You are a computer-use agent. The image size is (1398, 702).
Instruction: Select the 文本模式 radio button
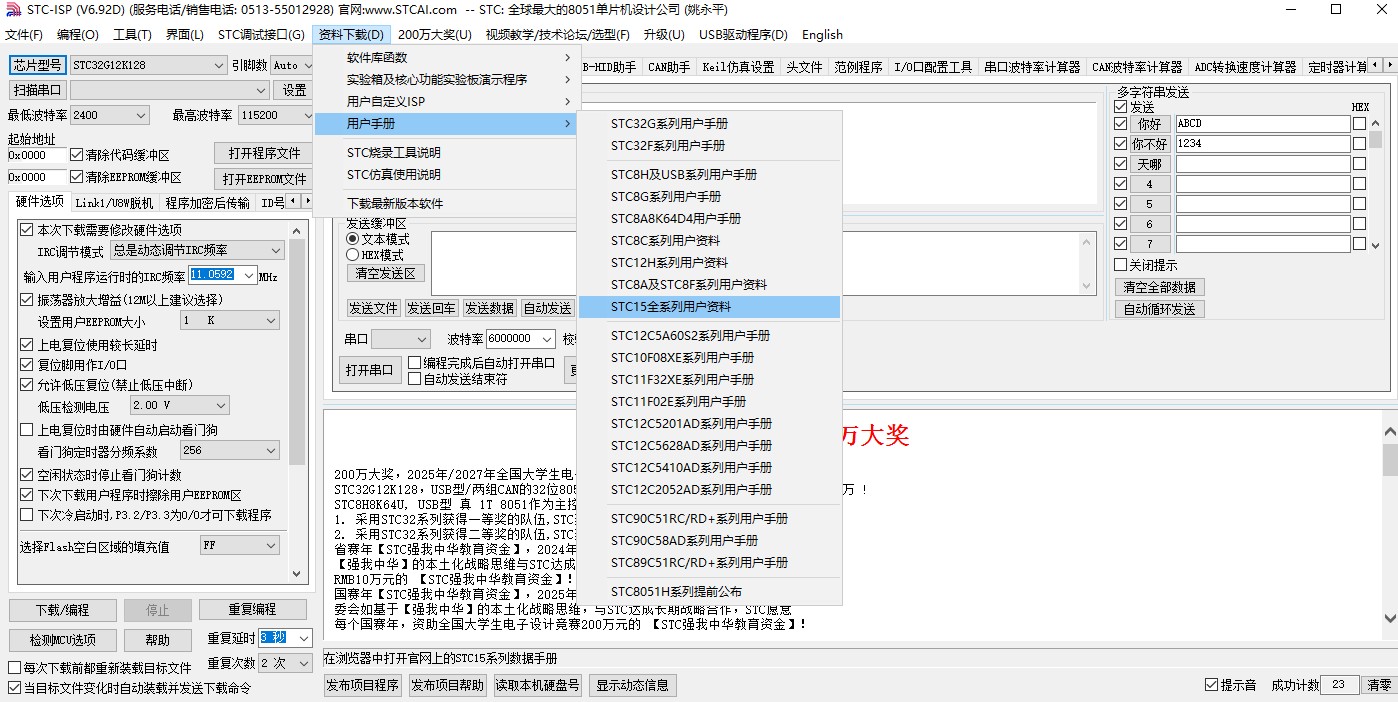point(352,240)
